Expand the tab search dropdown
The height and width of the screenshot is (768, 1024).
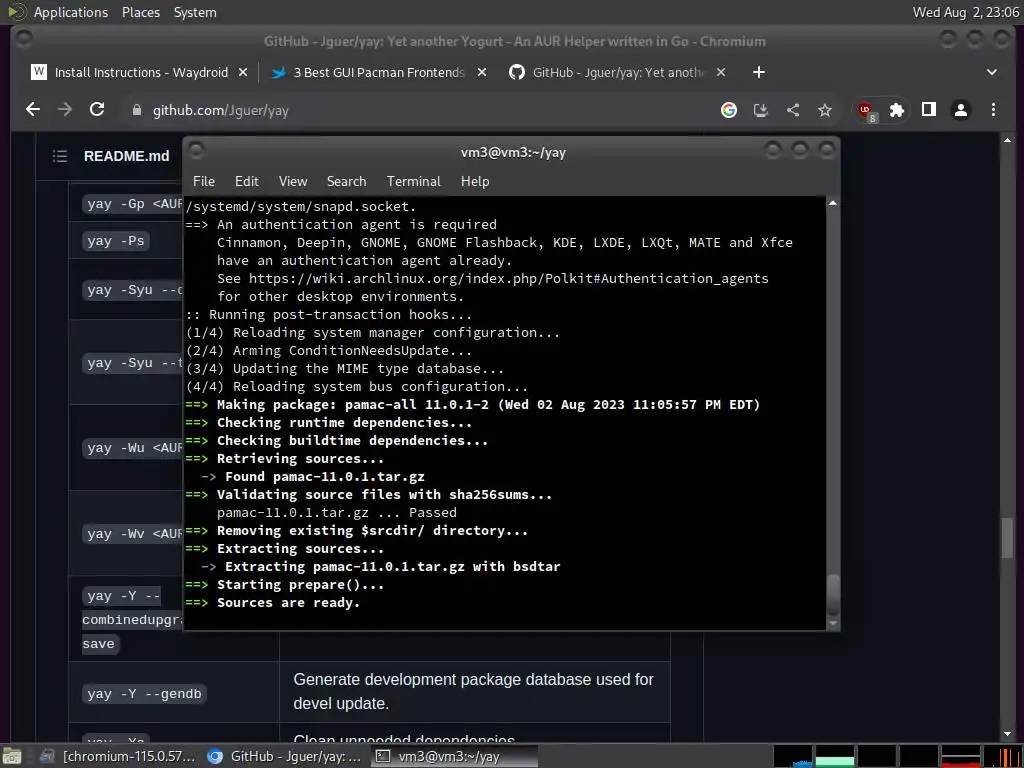click(x=992, y=72)
